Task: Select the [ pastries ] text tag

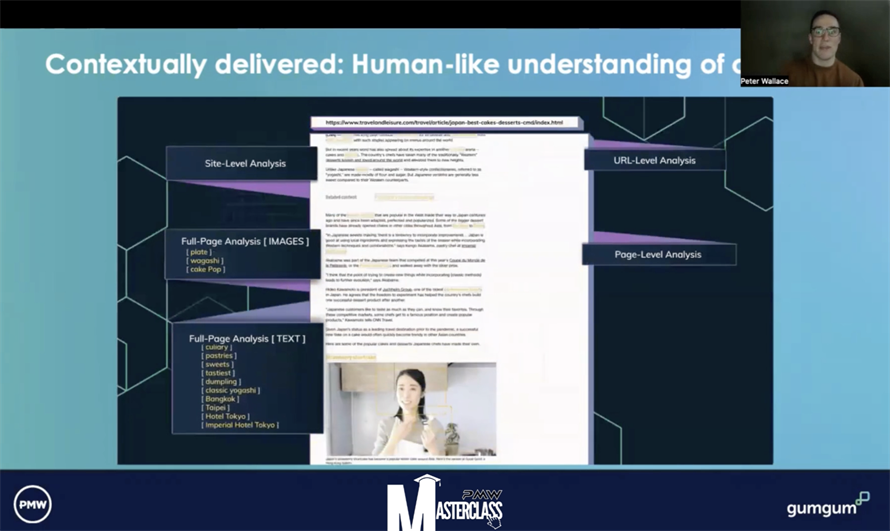Action: coord(219,356)
